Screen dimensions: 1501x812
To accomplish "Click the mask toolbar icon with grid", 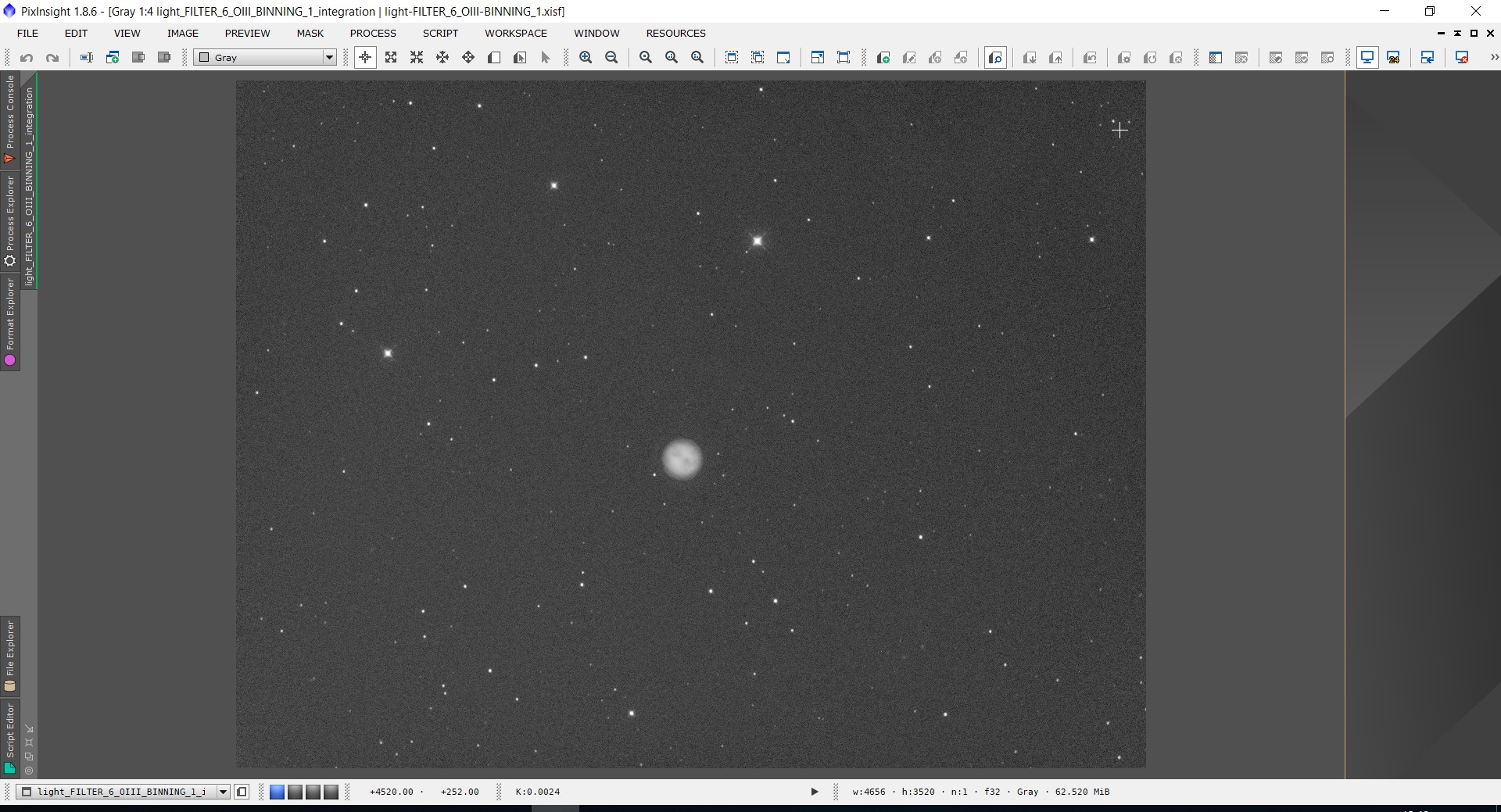I will pyautogui.click(x=1216, y=58).
